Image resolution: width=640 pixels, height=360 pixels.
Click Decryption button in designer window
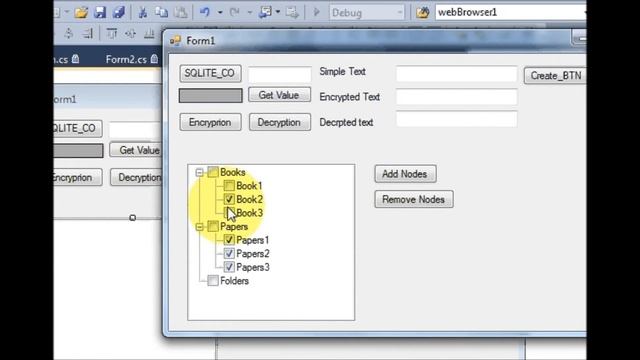[136, 178]
